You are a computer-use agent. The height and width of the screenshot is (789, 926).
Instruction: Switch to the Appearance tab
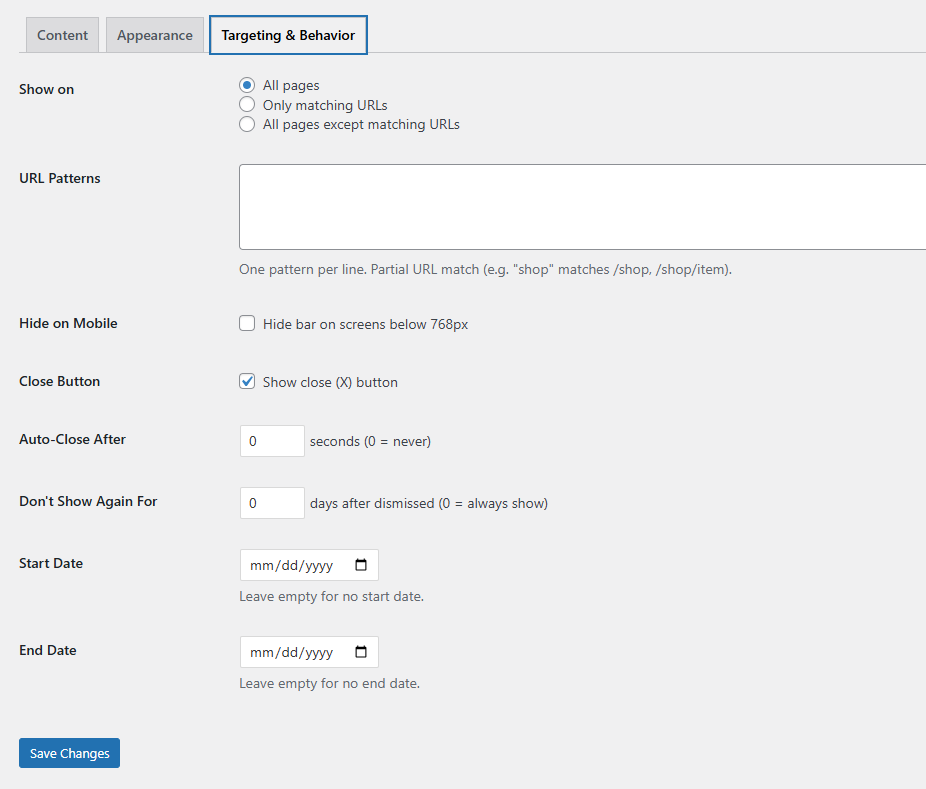point(154,34)
